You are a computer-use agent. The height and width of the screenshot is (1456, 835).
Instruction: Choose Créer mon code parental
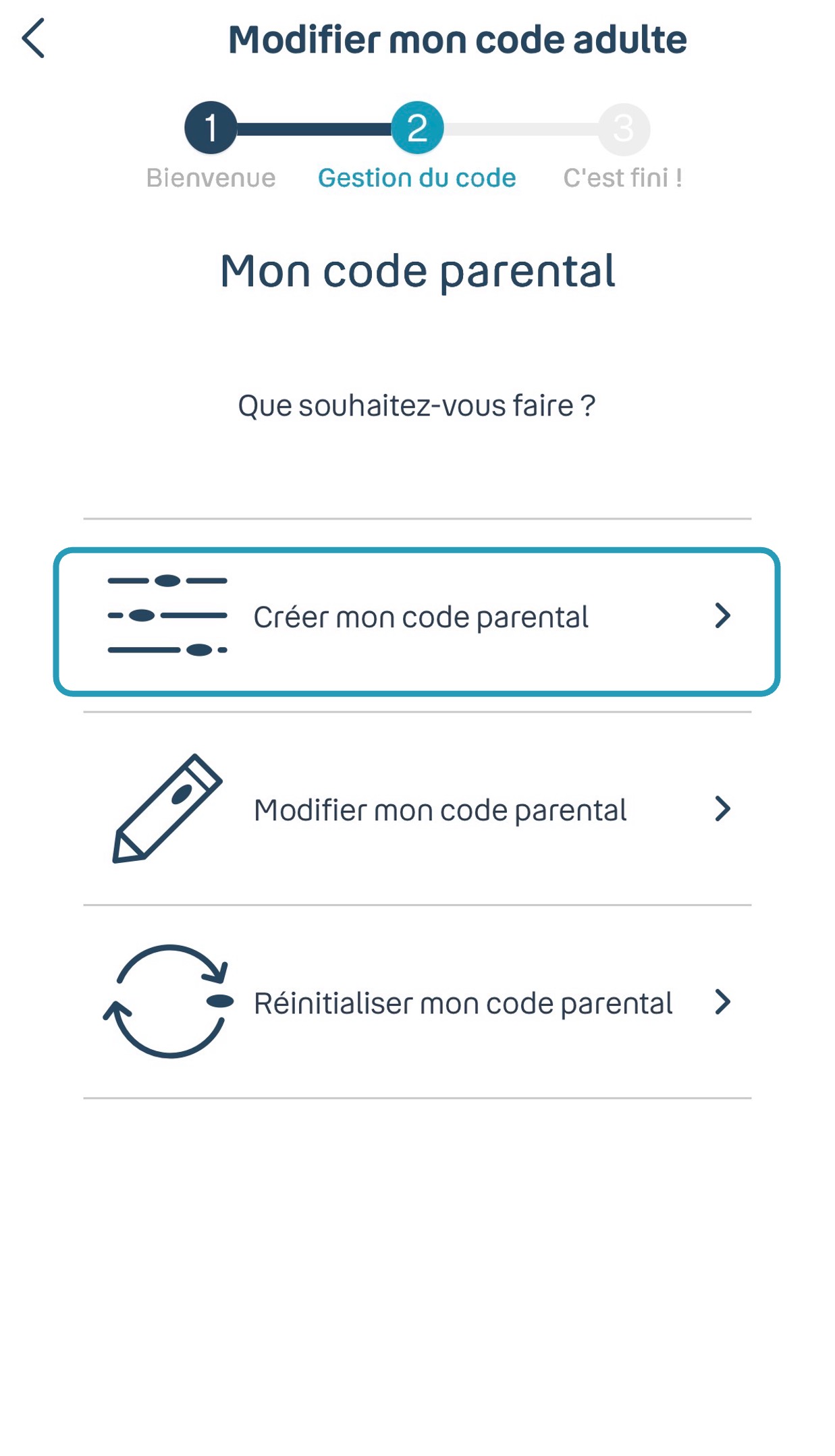[x=421, y=617]
